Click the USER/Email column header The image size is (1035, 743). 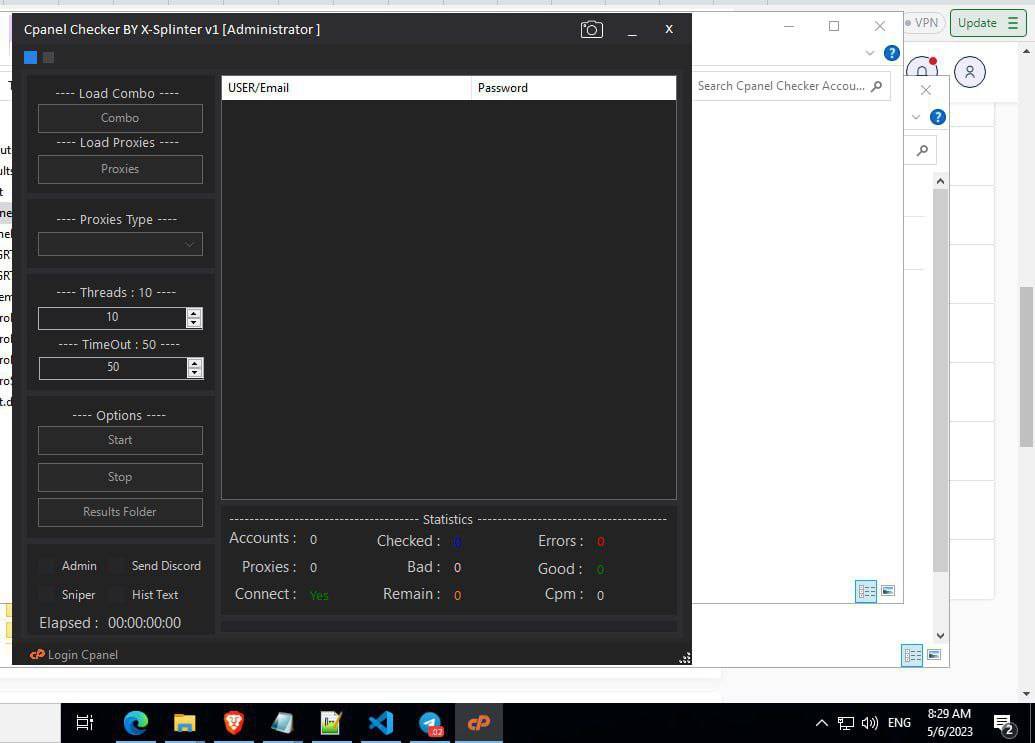(x=346, y=88)
